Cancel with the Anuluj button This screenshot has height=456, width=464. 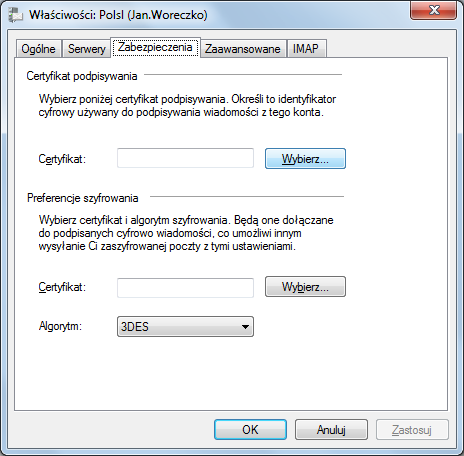point(331,430)
